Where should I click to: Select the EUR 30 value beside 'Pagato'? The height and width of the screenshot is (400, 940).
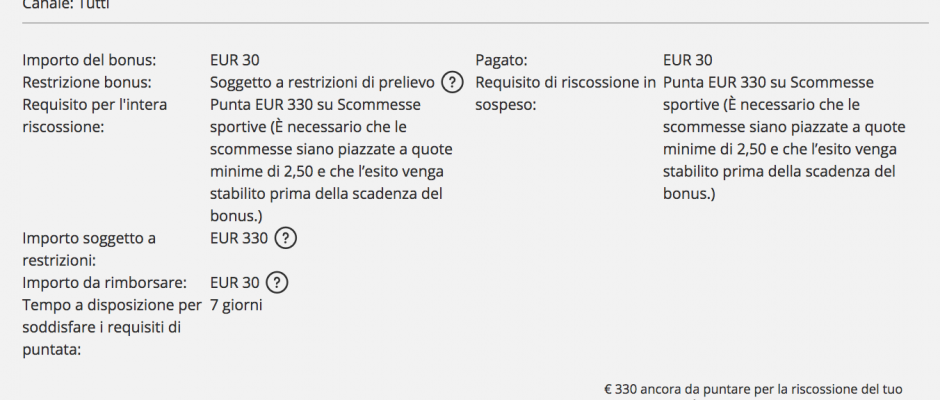click(x=688, y=61)
